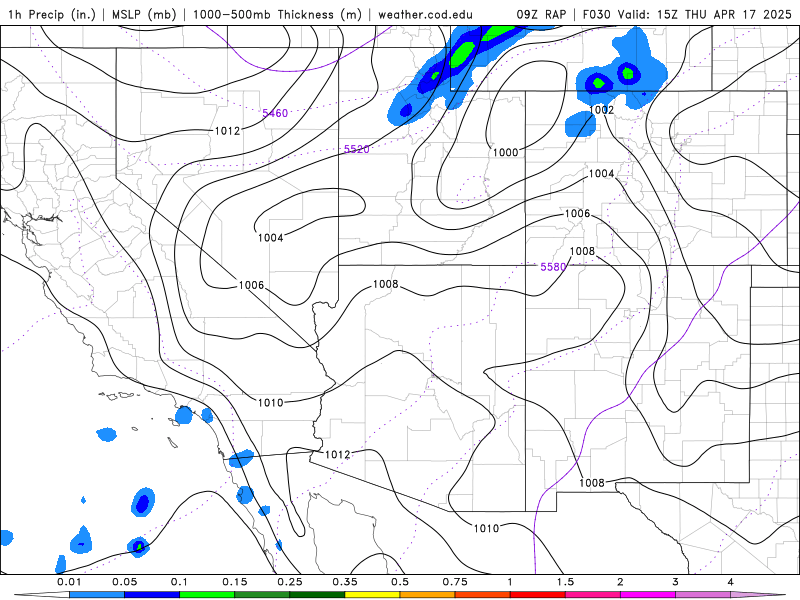Click the 1.5 legend value
This screenshot has height=600, width=800.
(x=565, y=582)
